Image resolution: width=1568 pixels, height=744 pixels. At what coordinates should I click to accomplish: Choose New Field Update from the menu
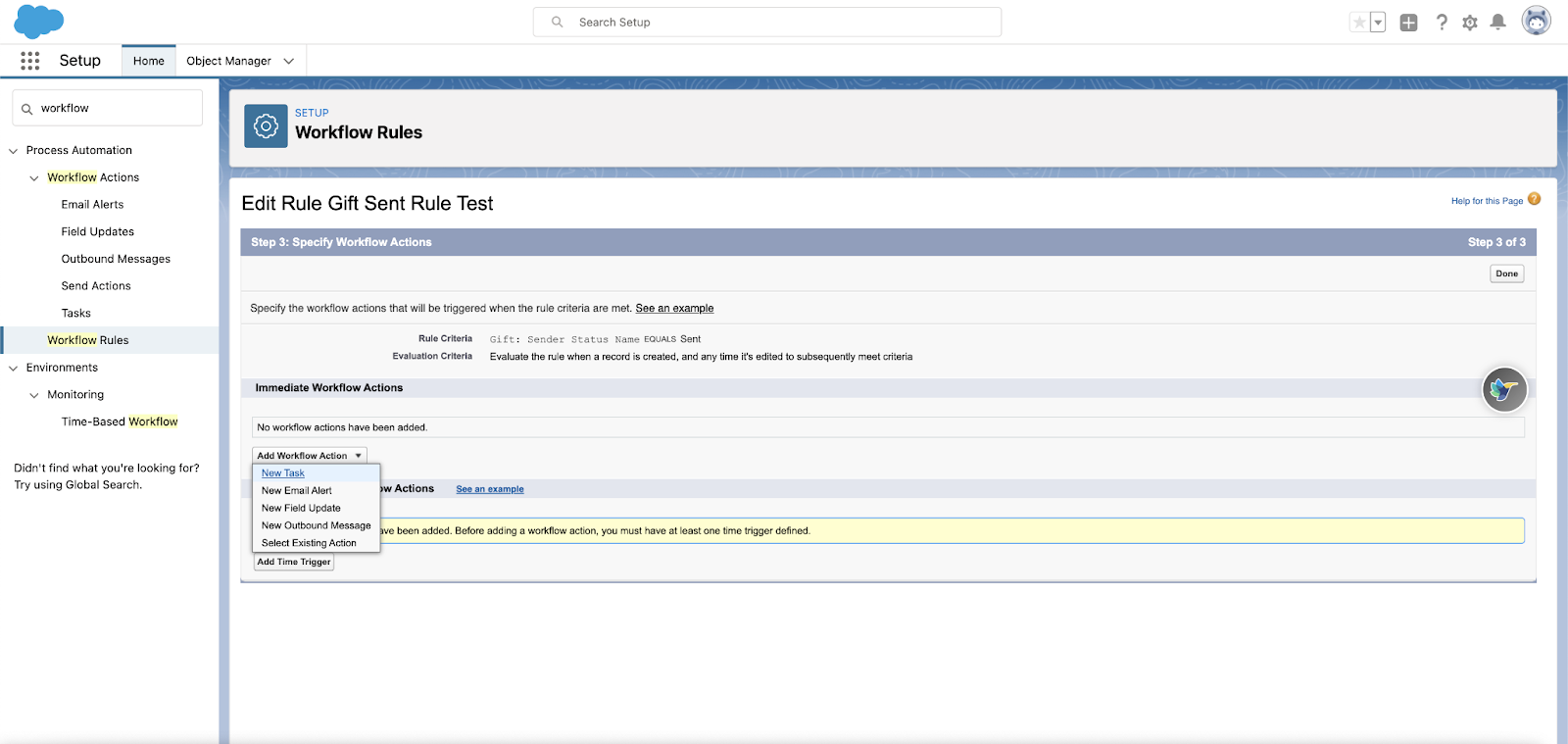[301, 509]
